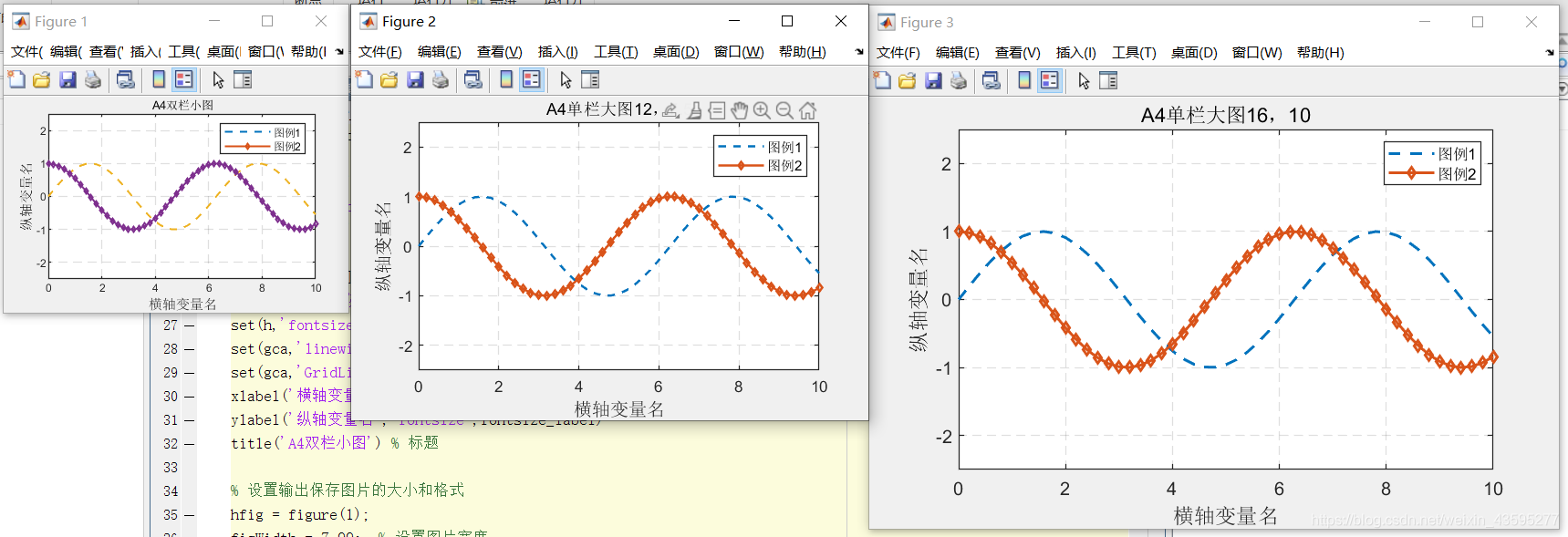Toggle Insert Legend in Figure 3 toolbar

[1050, 80]
